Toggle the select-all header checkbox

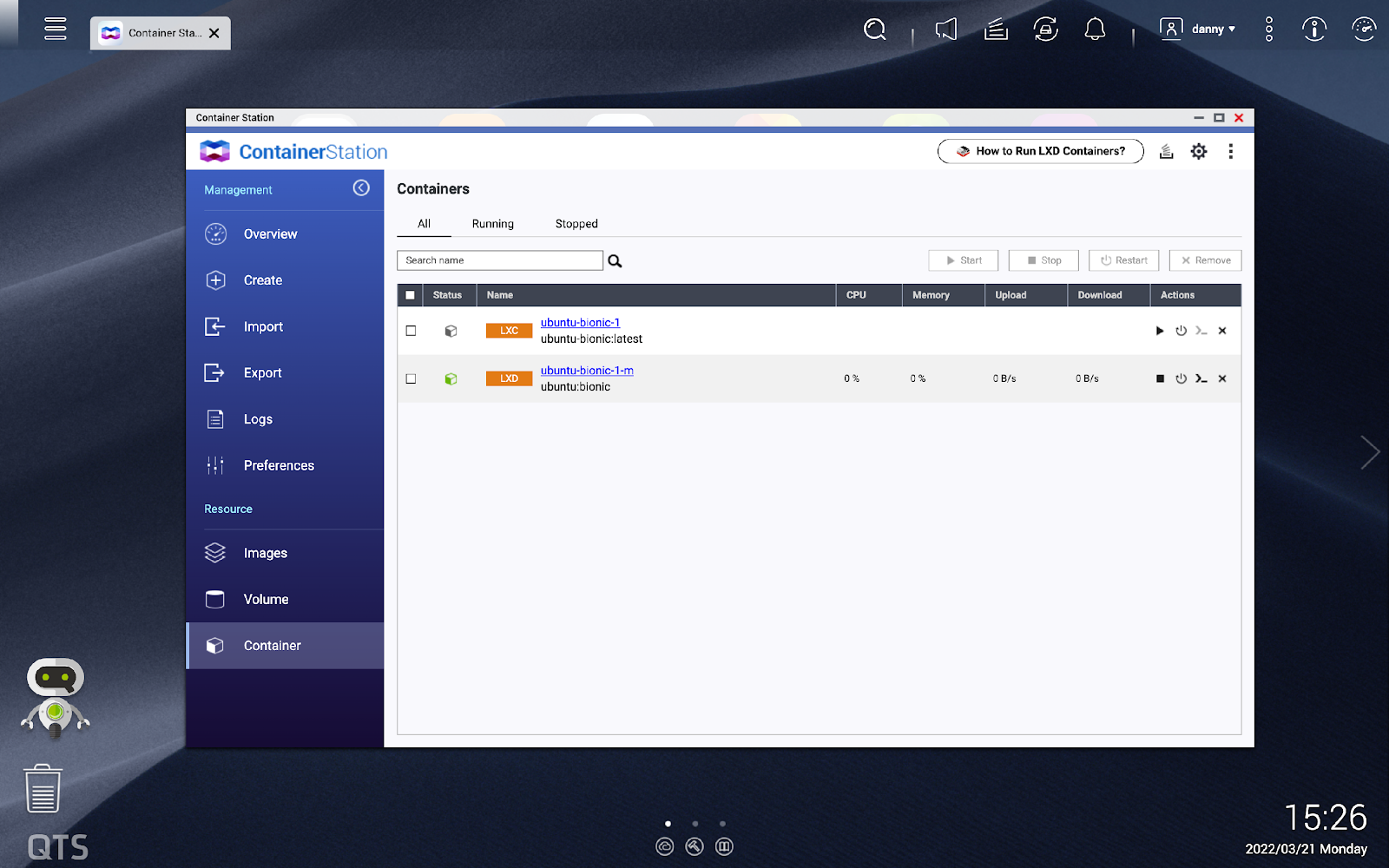411,295
